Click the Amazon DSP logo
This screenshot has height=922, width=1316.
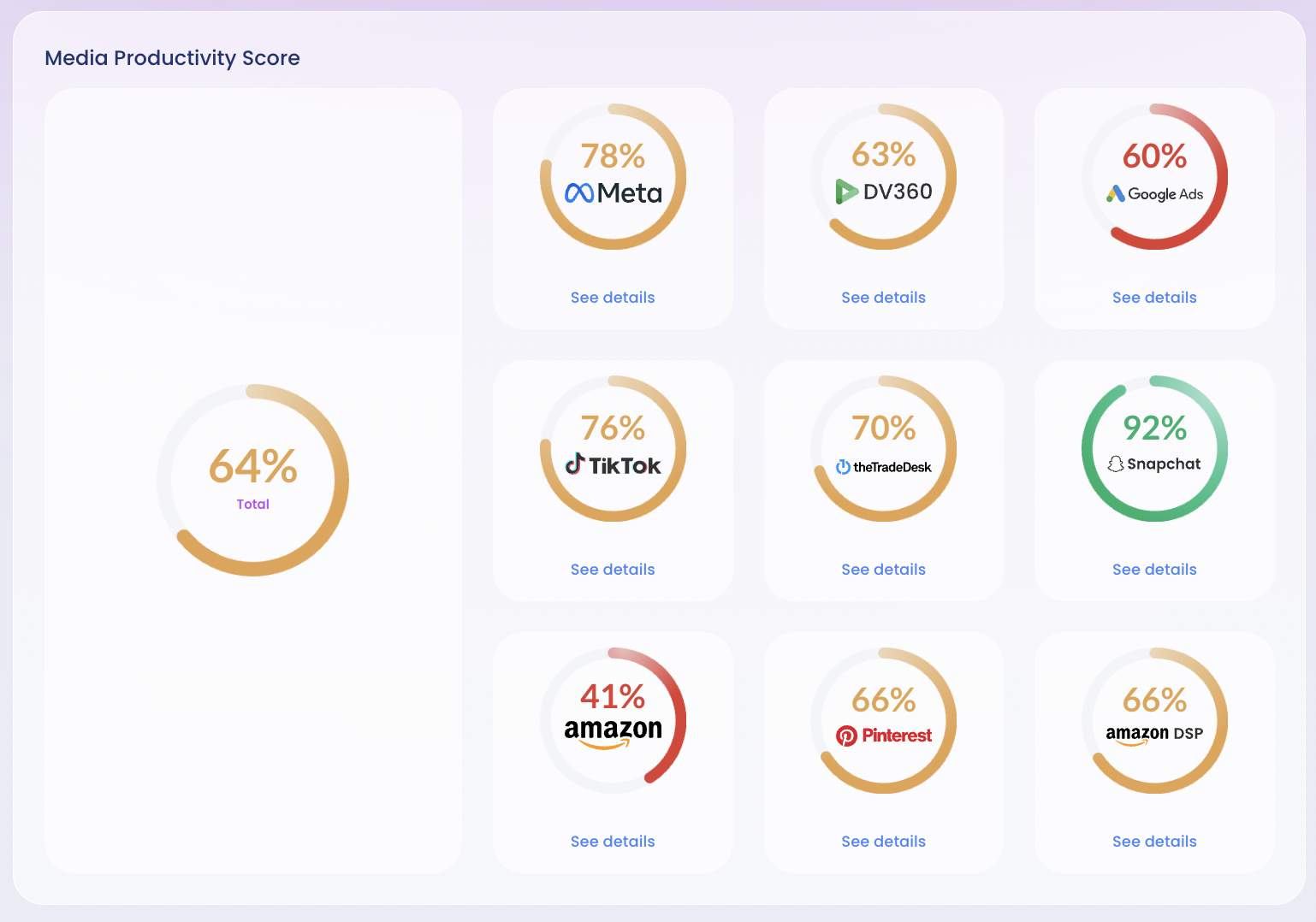tap(1154, 734)
